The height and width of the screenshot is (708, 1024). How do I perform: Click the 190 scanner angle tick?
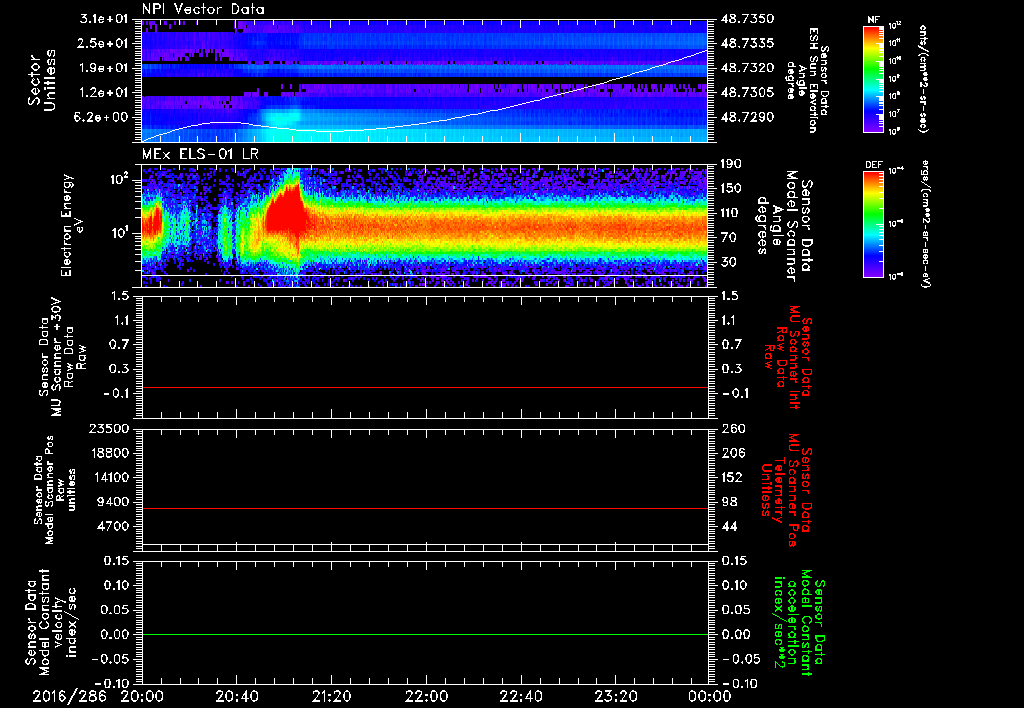[x=732, y=164]
